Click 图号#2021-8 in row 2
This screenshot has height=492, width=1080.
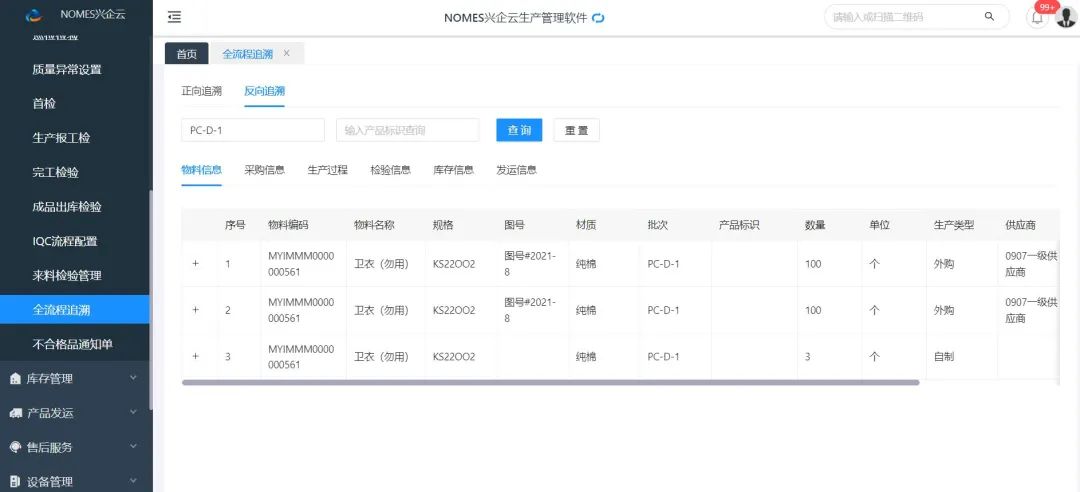point(530,310)
